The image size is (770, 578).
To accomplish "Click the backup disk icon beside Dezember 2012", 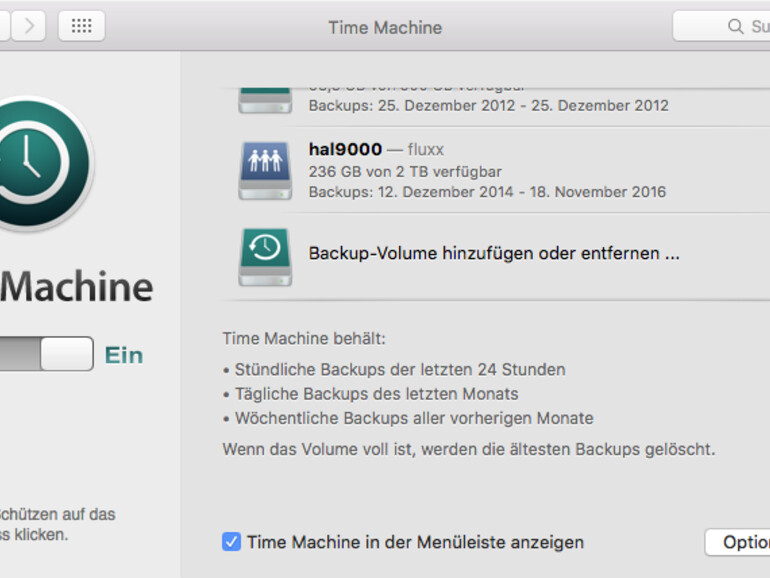I will pyautogui.click(x=265, y=101).
